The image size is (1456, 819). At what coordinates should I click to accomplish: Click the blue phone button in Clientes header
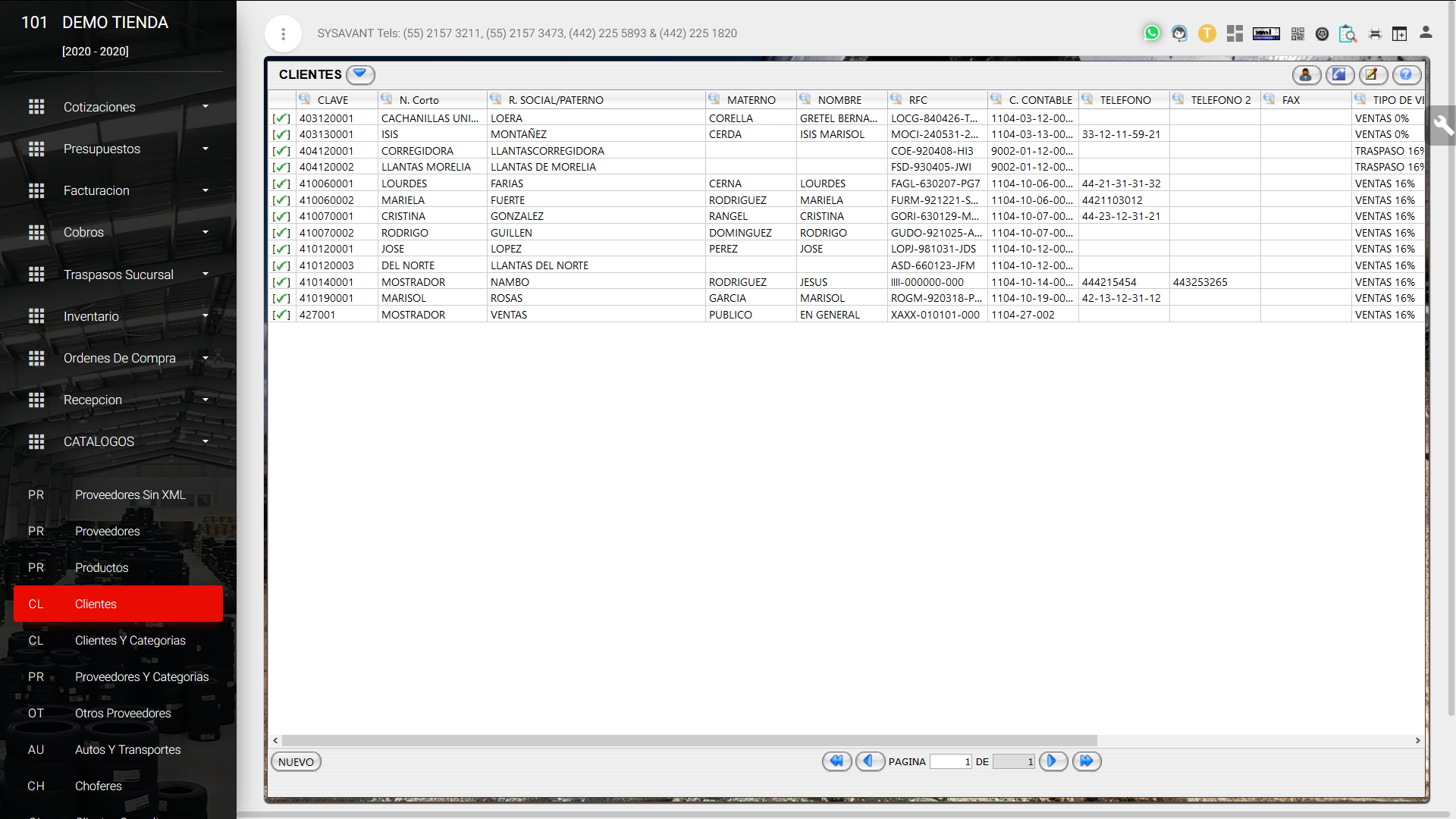[x=1340, y=74]
